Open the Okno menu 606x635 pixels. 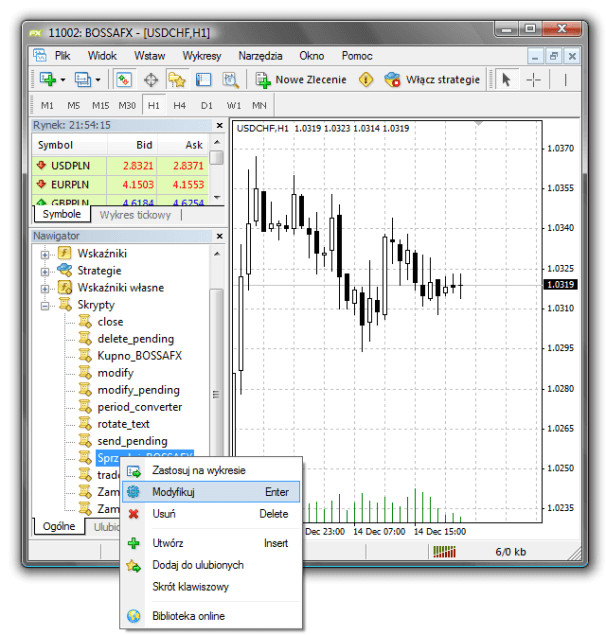312,56
